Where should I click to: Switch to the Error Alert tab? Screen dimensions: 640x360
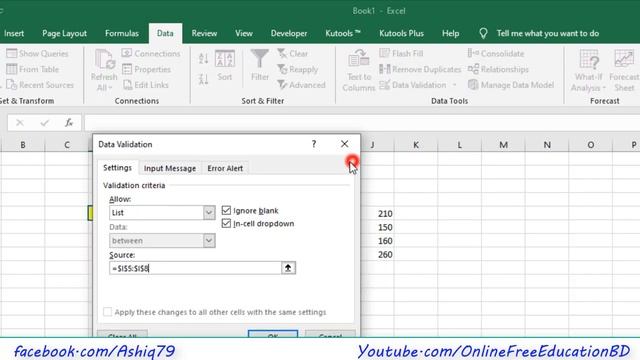(x=225, y=168)
